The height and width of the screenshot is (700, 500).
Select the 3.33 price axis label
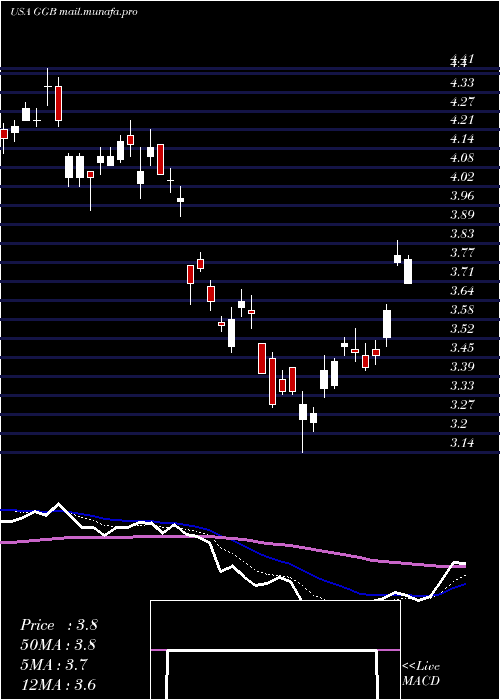coord(462,385)
